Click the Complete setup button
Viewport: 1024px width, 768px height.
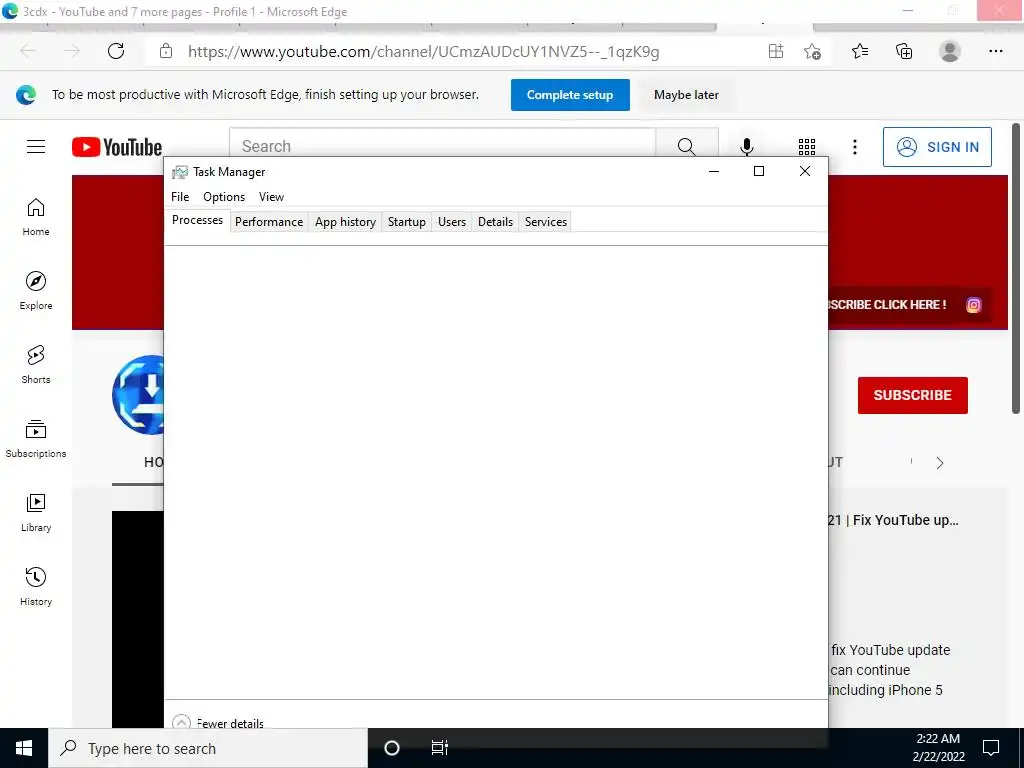570,95
